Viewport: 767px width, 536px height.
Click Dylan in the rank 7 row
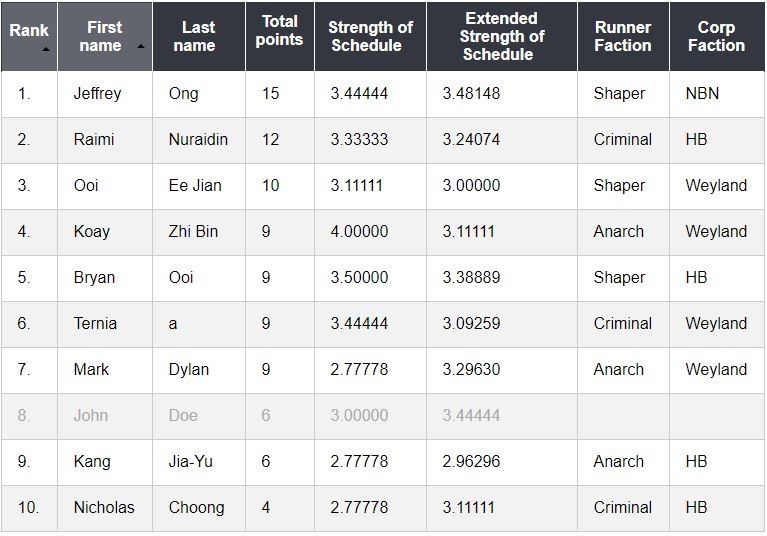pos(189,370)
